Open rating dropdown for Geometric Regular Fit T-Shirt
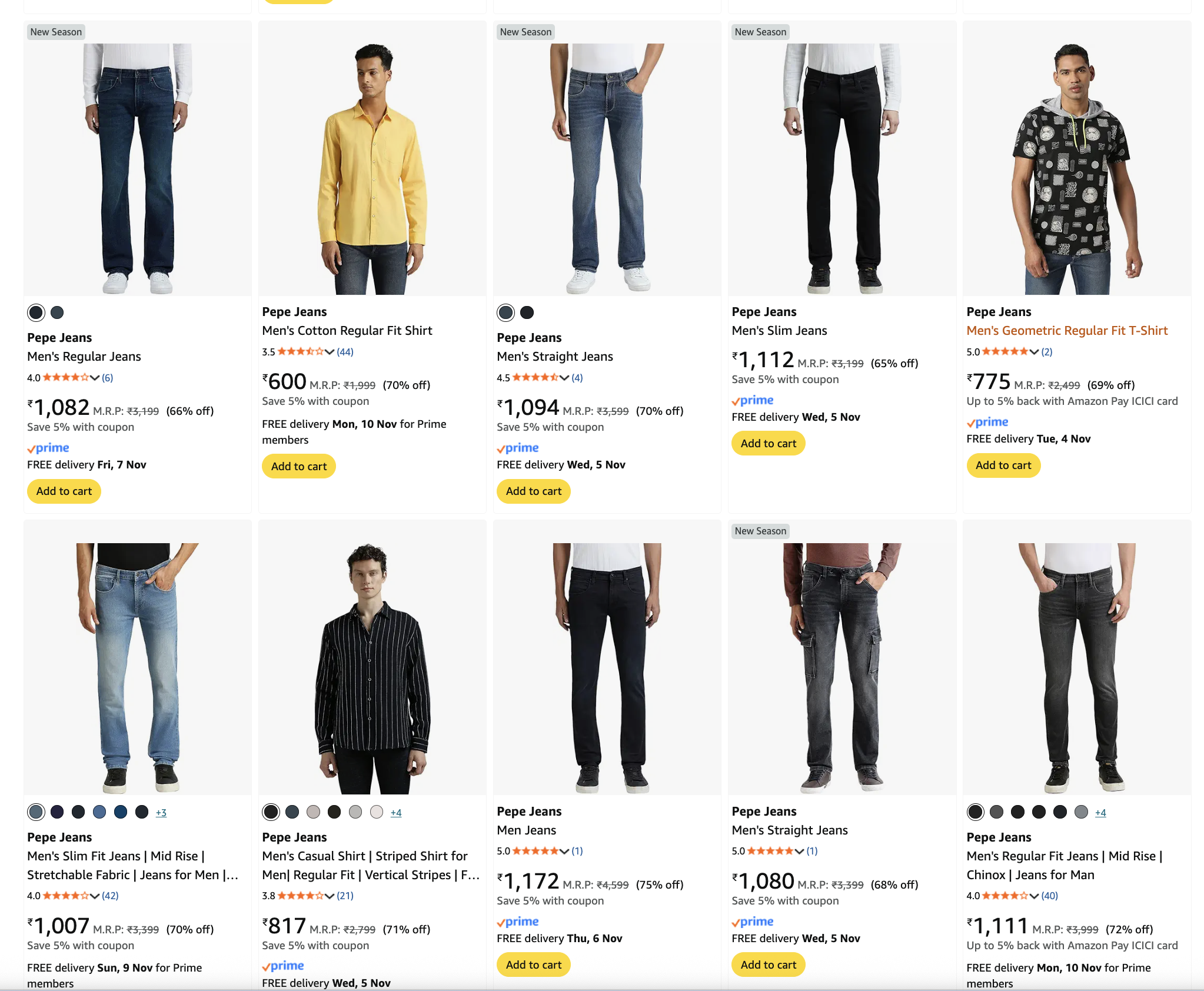 point(1034,352)
